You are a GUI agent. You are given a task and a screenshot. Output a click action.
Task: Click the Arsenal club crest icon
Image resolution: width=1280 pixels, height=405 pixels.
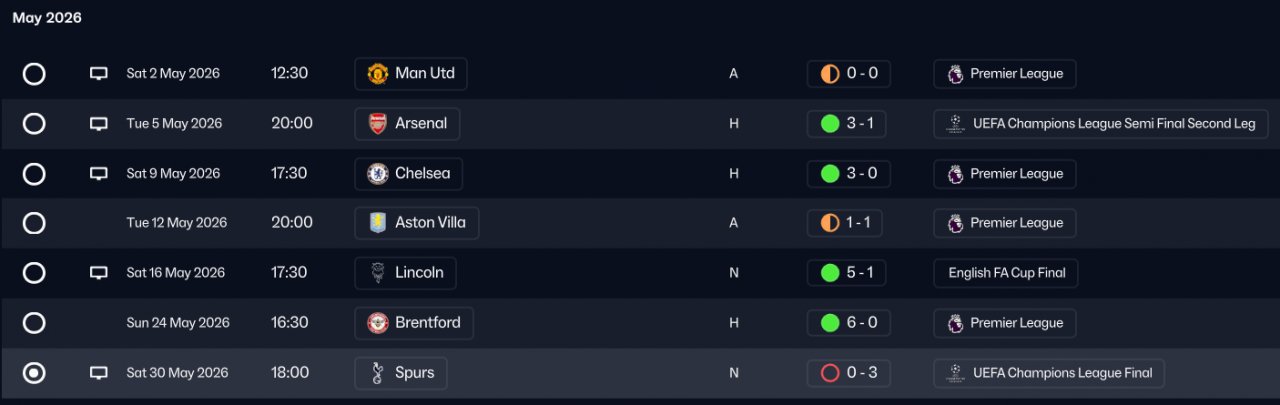tap(377, 124)
